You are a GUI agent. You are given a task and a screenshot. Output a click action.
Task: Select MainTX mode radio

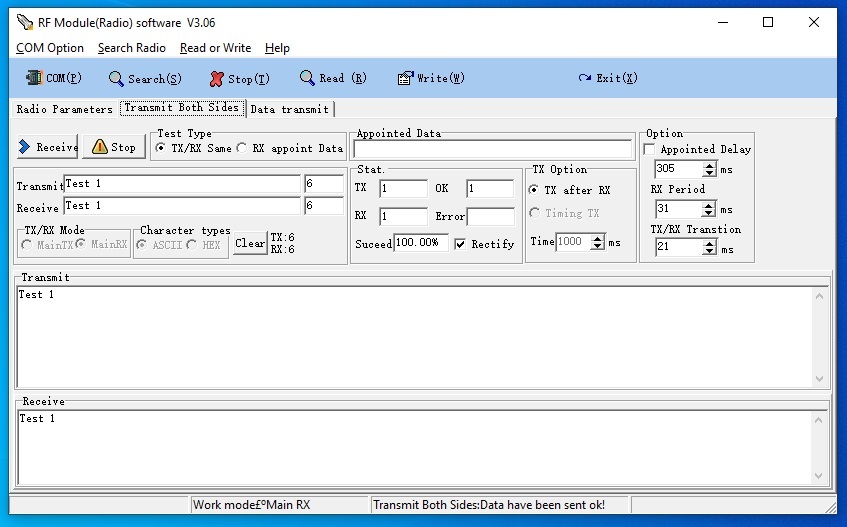point(26,245)
